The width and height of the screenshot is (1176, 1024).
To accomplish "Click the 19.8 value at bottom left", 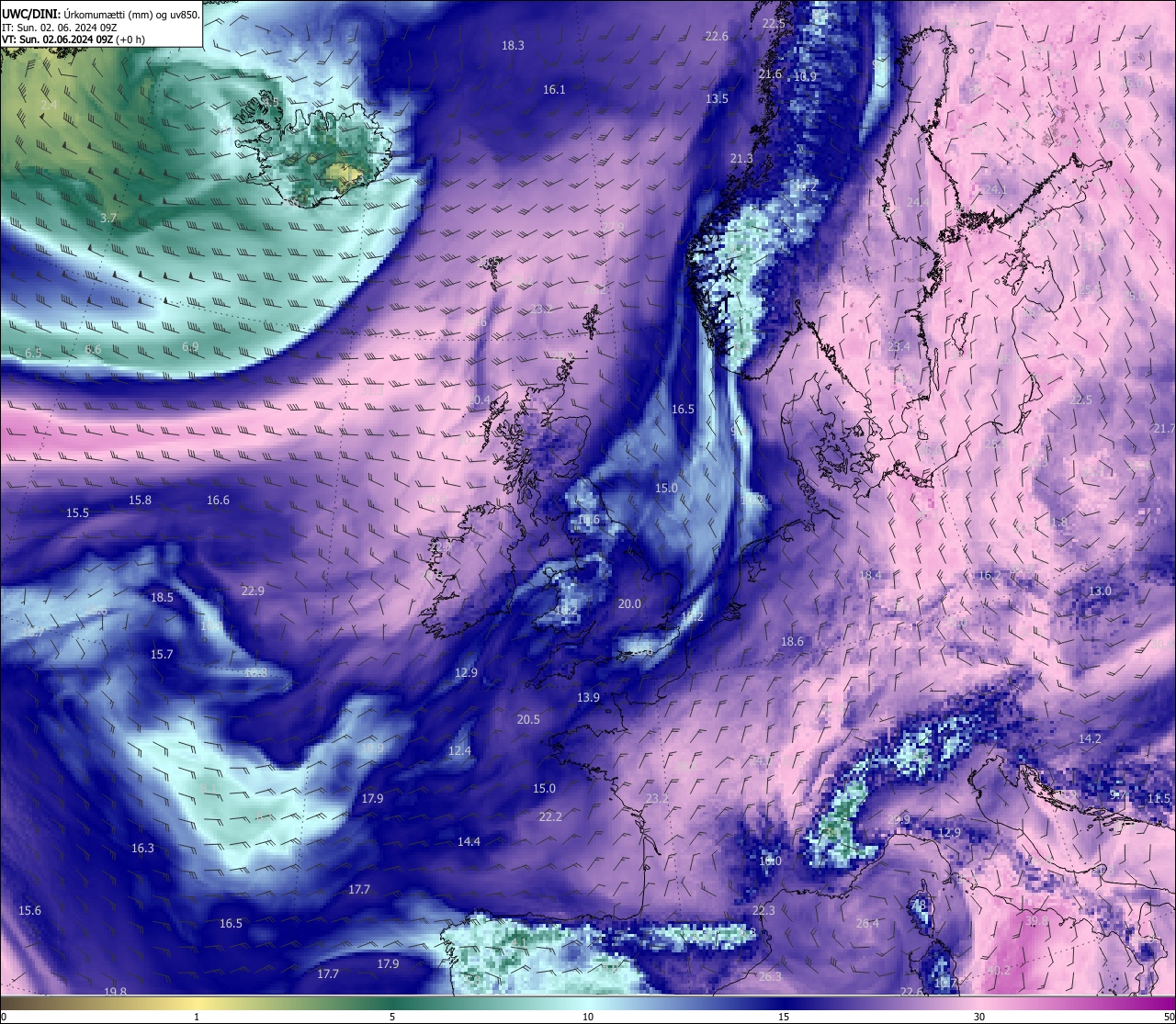I will pos(115,992).
